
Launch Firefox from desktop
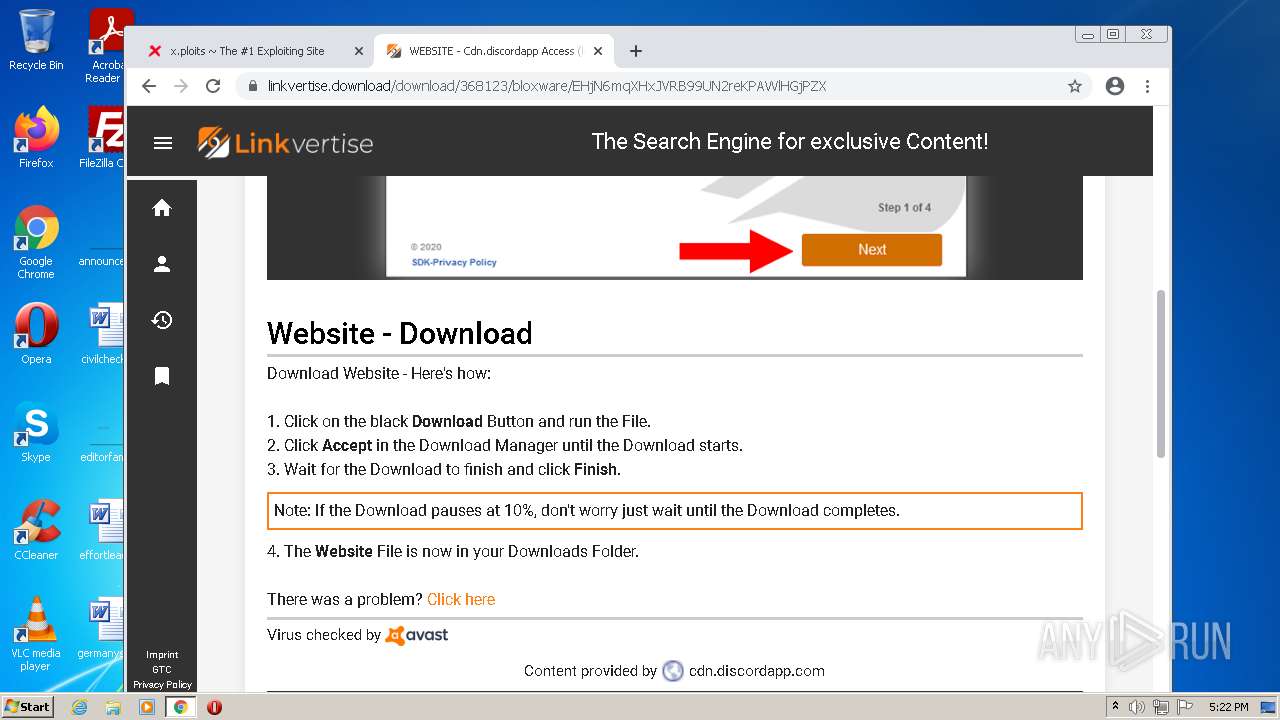click(36, 138)
